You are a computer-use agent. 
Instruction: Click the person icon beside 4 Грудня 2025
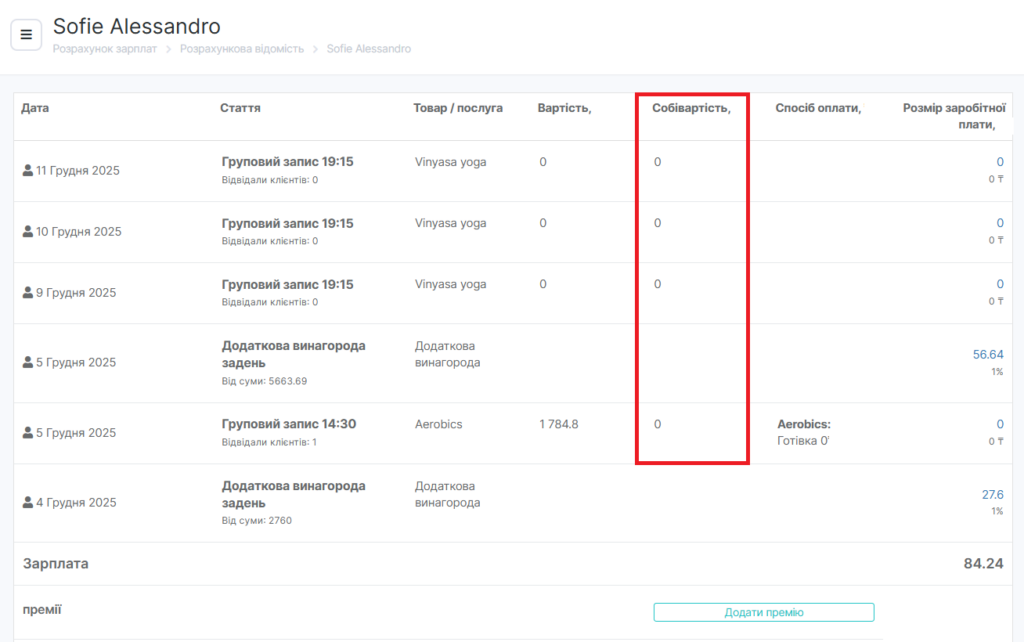point(28,502)
